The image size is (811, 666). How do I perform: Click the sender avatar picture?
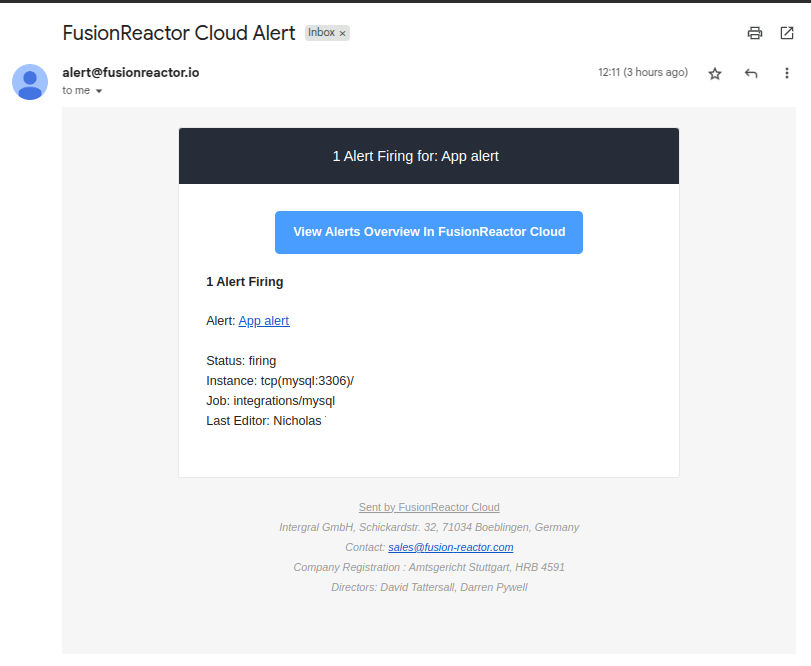click(x=30, y=82)
